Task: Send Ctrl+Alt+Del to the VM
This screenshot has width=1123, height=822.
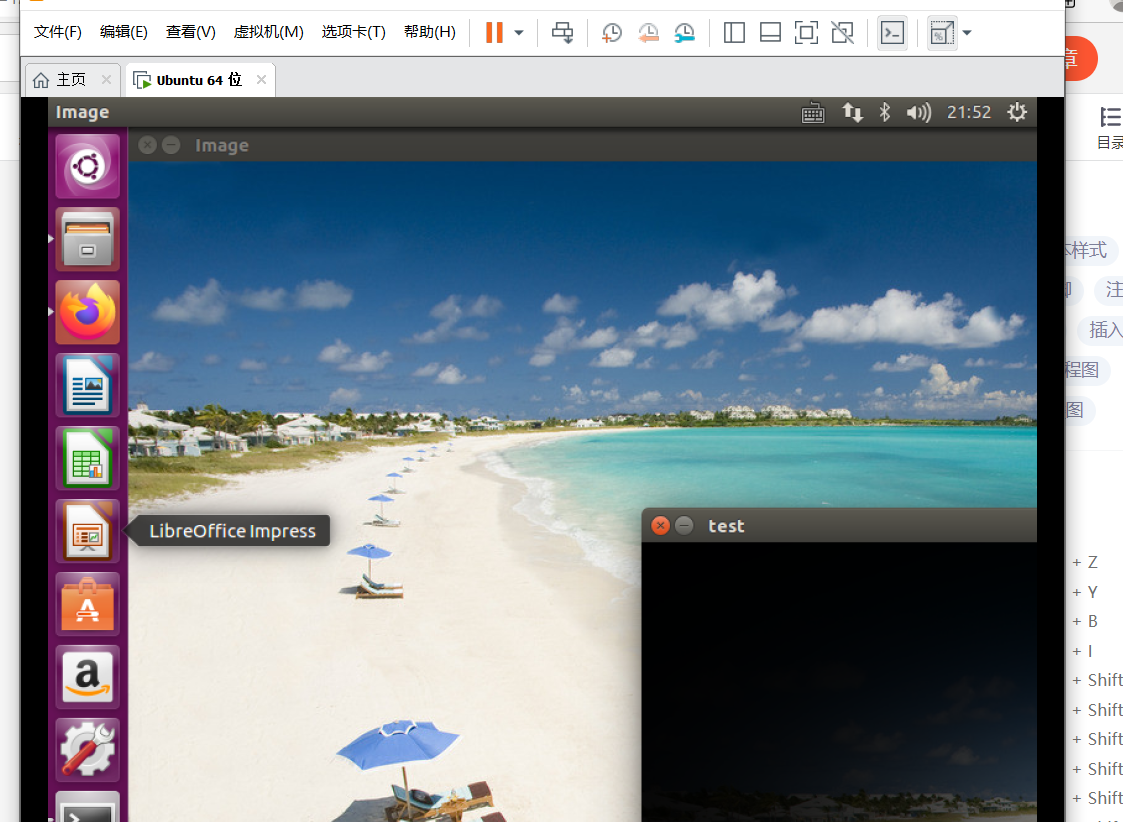Action: [x=562, y=32]
